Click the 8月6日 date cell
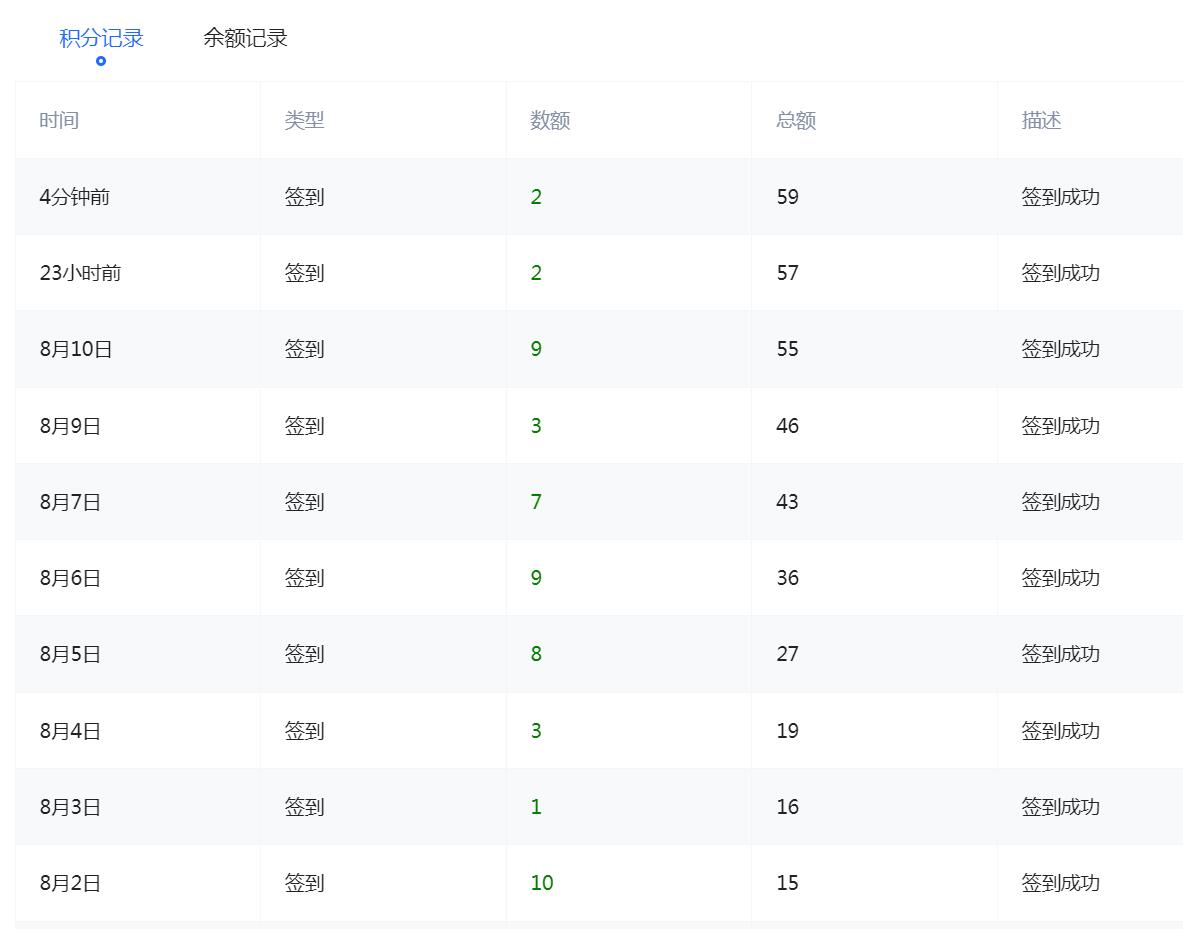 coord(70,578)
